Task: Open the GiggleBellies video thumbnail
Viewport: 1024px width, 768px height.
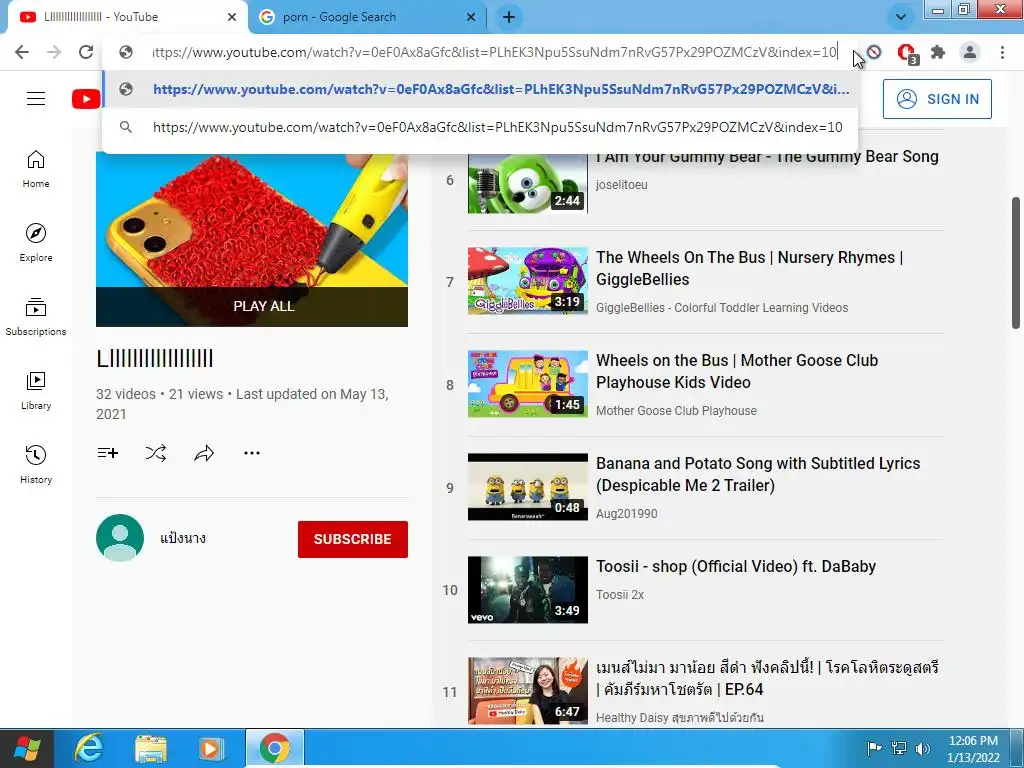Action: point(528,281)
